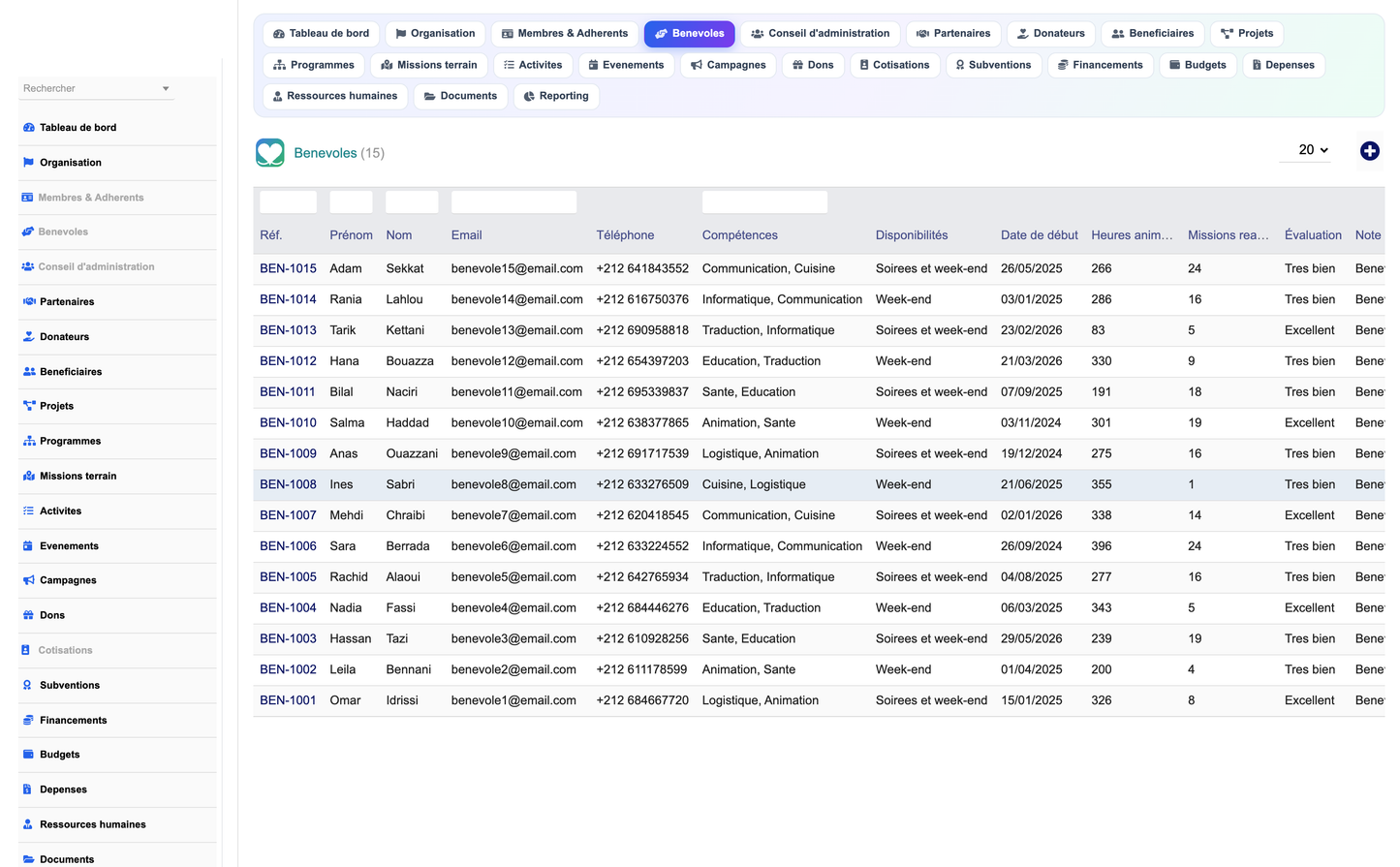The height and width of the screenshot is (867, 1400).
Task: Open record link BEN-1008
Action: click(x=288, y=484)
